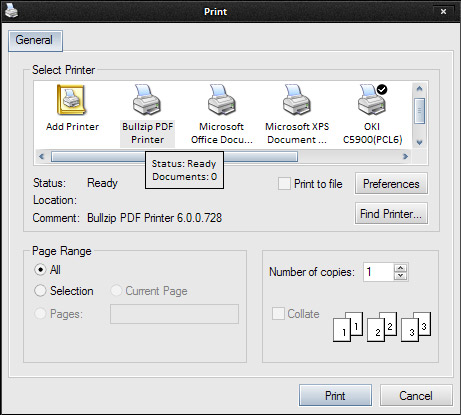Select the Add Printer icon
Viewport: 461px width, 415px height.
point(71,100)
